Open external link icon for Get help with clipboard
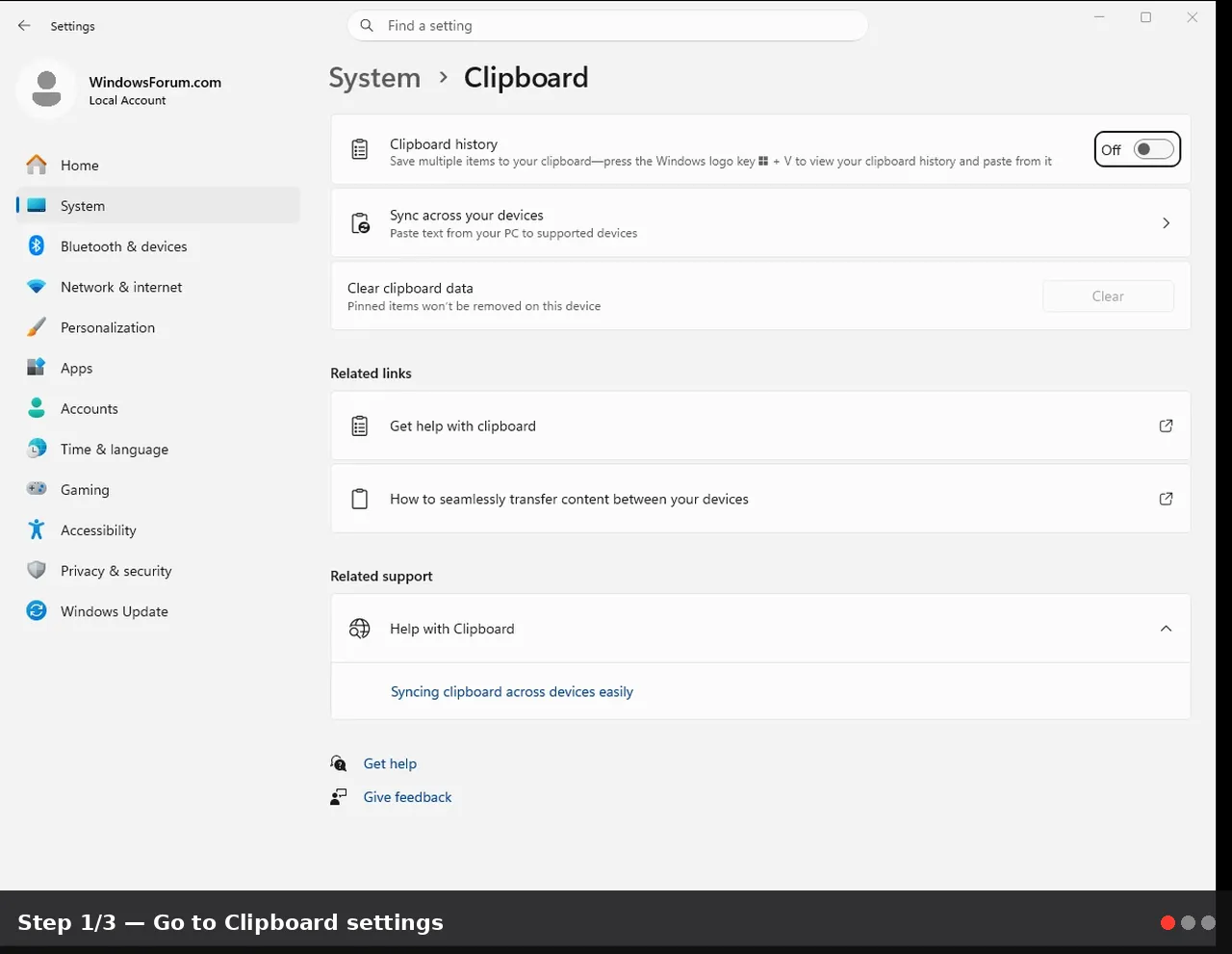The image size is (1232, 954). [x=1166, y=425]
